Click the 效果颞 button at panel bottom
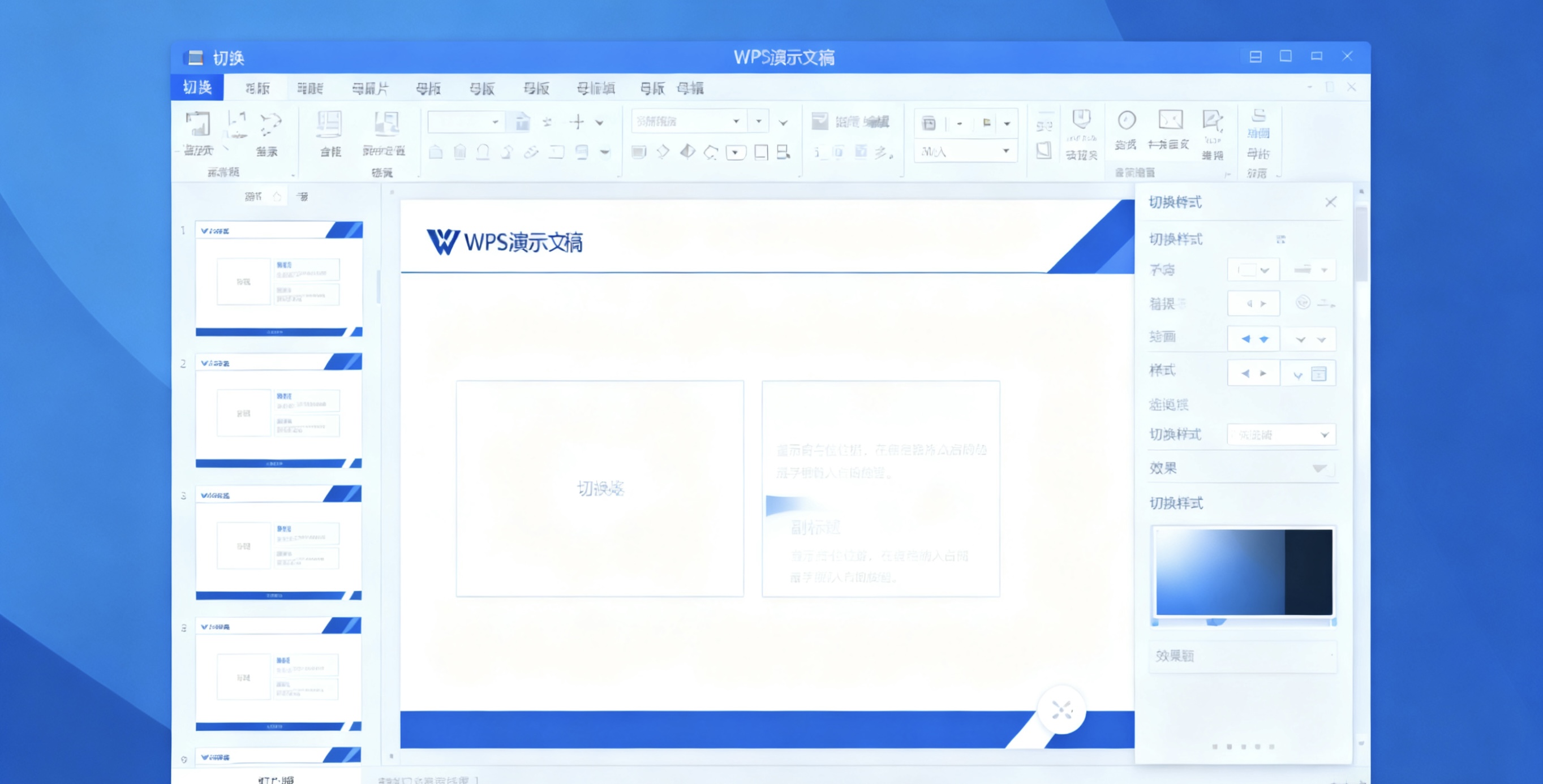 tap(1242, 656)
